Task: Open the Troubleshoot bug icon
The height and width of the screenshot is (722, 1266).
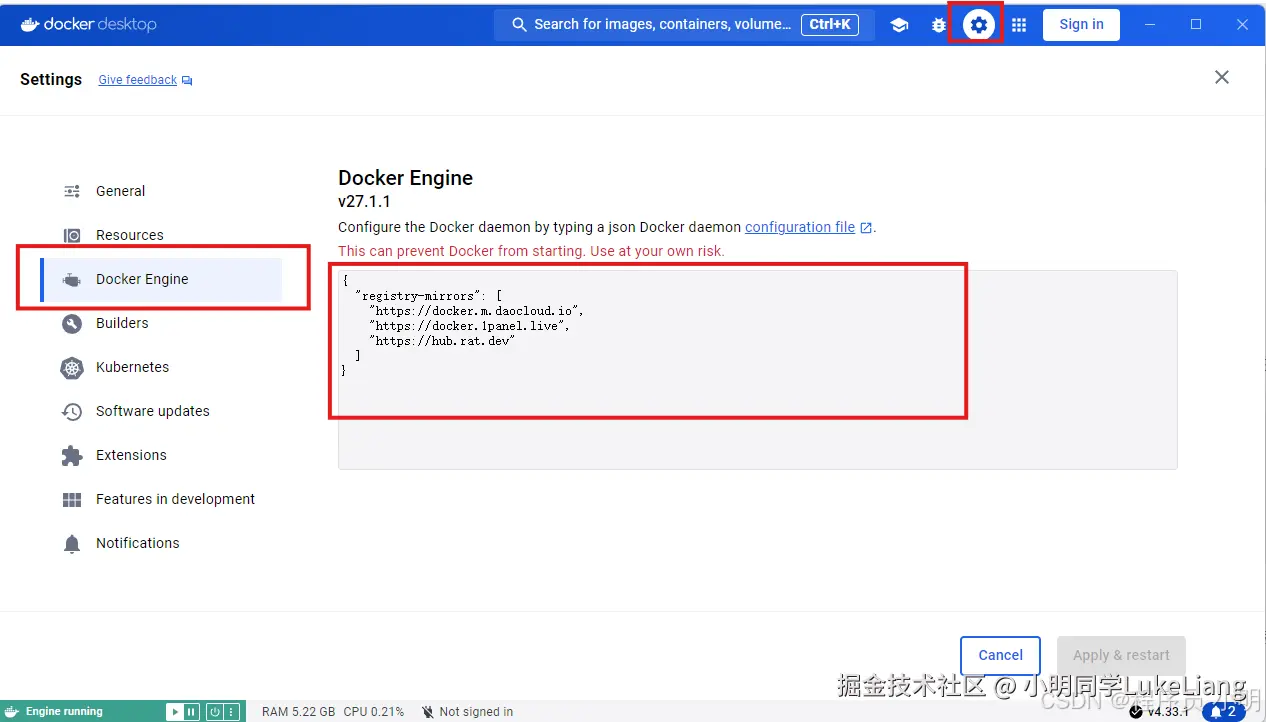Action: [x=939, y=25]
